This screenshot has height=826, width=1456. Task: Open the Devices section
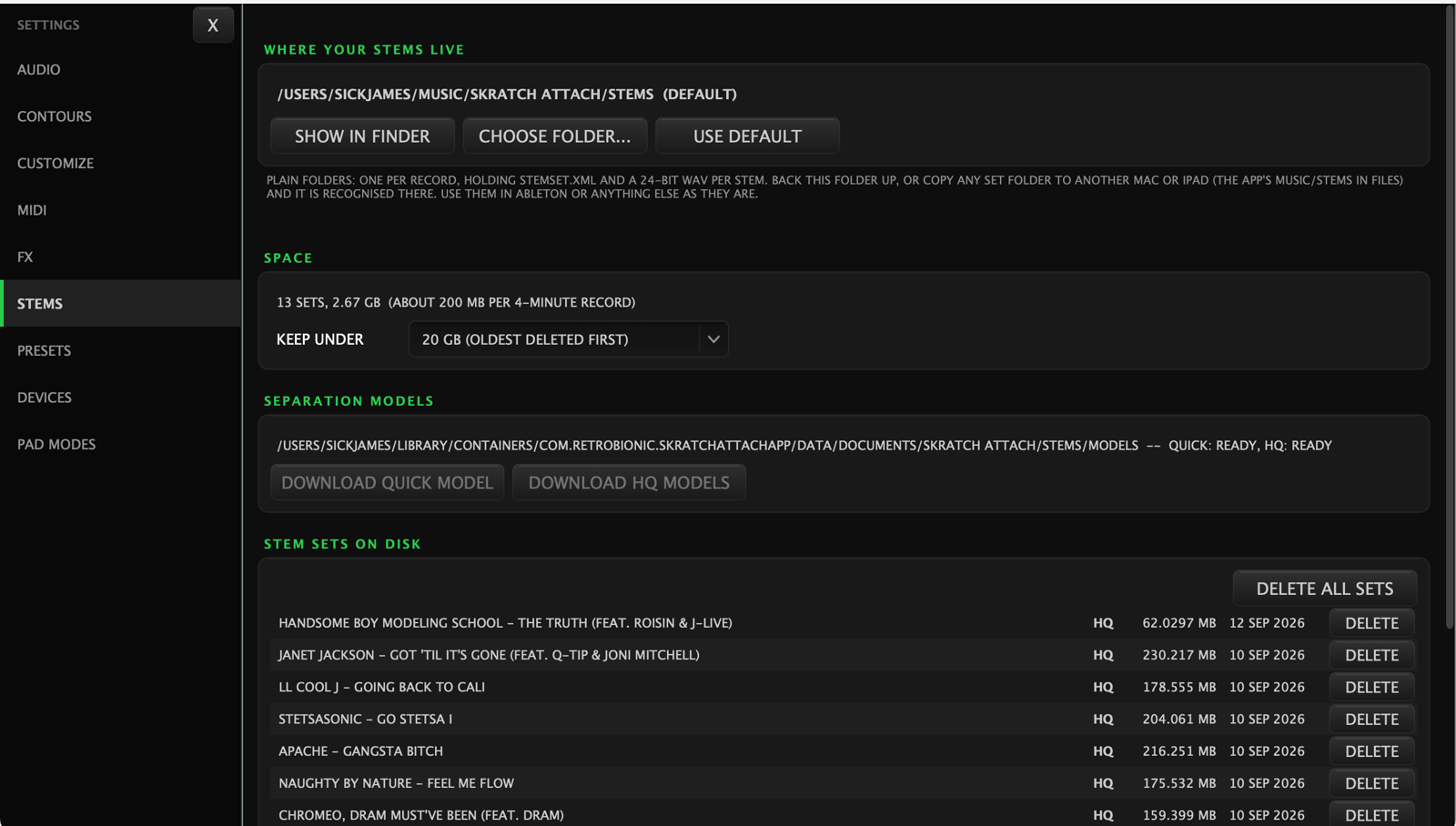[121, 398]
